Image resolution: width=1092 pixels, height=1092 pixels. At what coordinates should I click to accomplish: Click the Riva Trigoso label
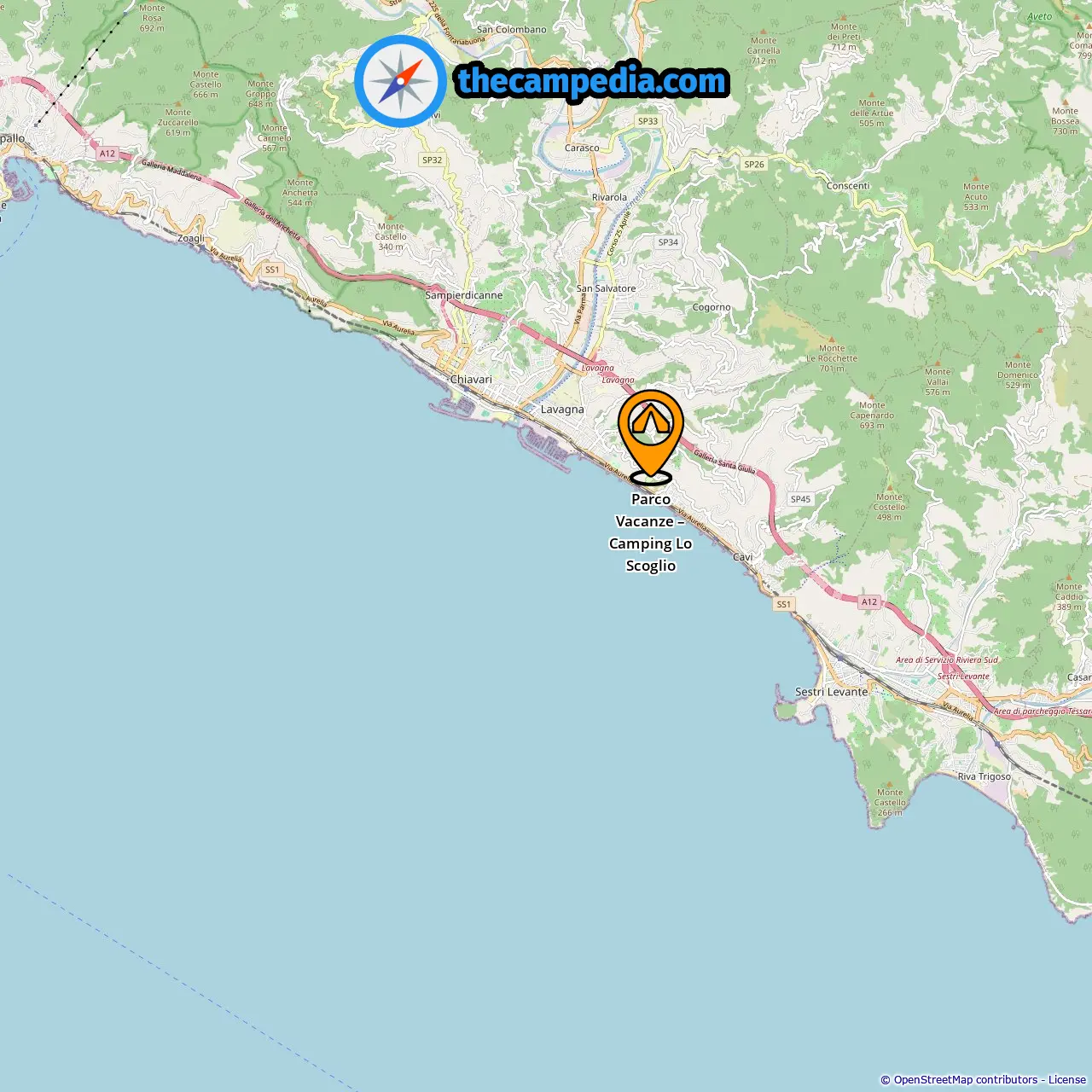click(985, 776)
